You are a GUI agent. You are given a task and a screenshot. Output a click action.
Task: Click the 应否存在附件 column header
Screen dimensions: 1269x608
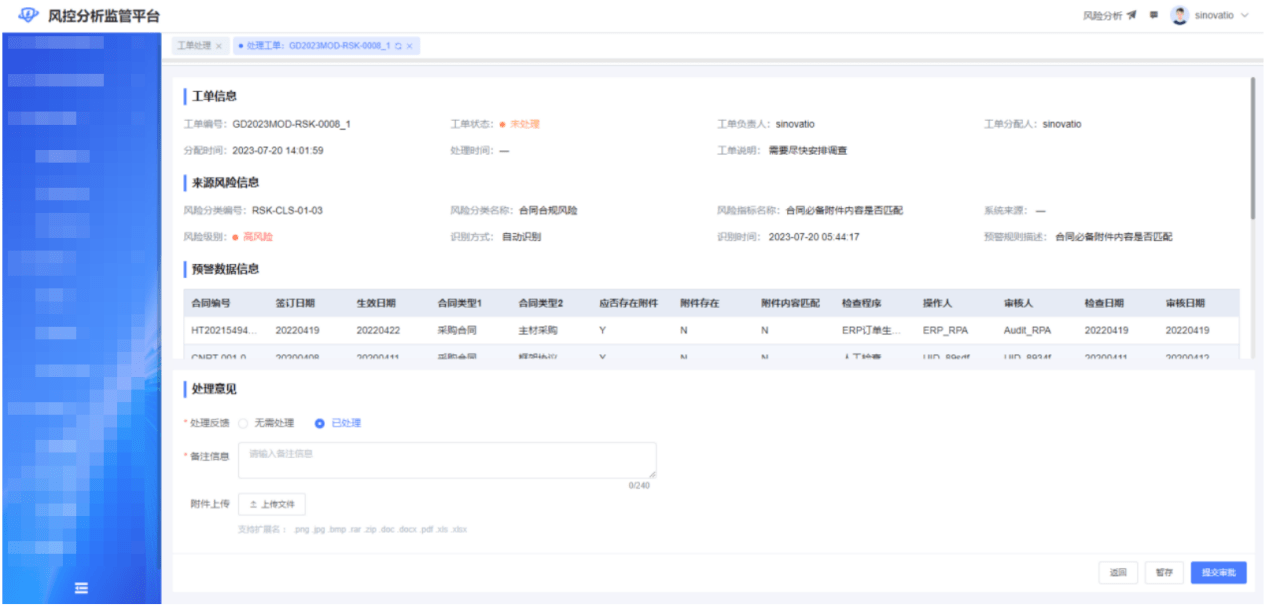(x=628, y=303)
